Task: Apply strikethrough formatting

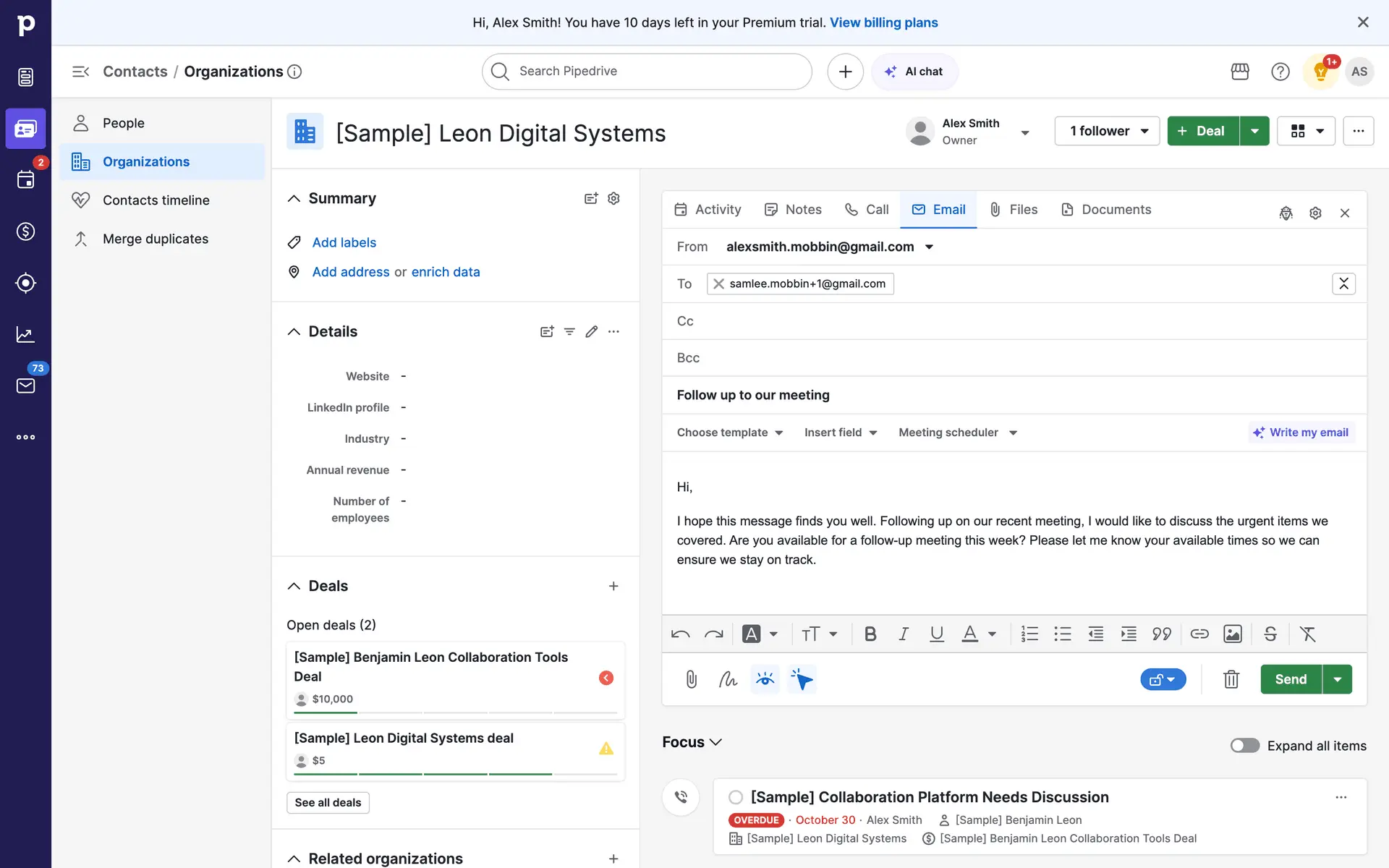Action: click(x=1270, y=634)
